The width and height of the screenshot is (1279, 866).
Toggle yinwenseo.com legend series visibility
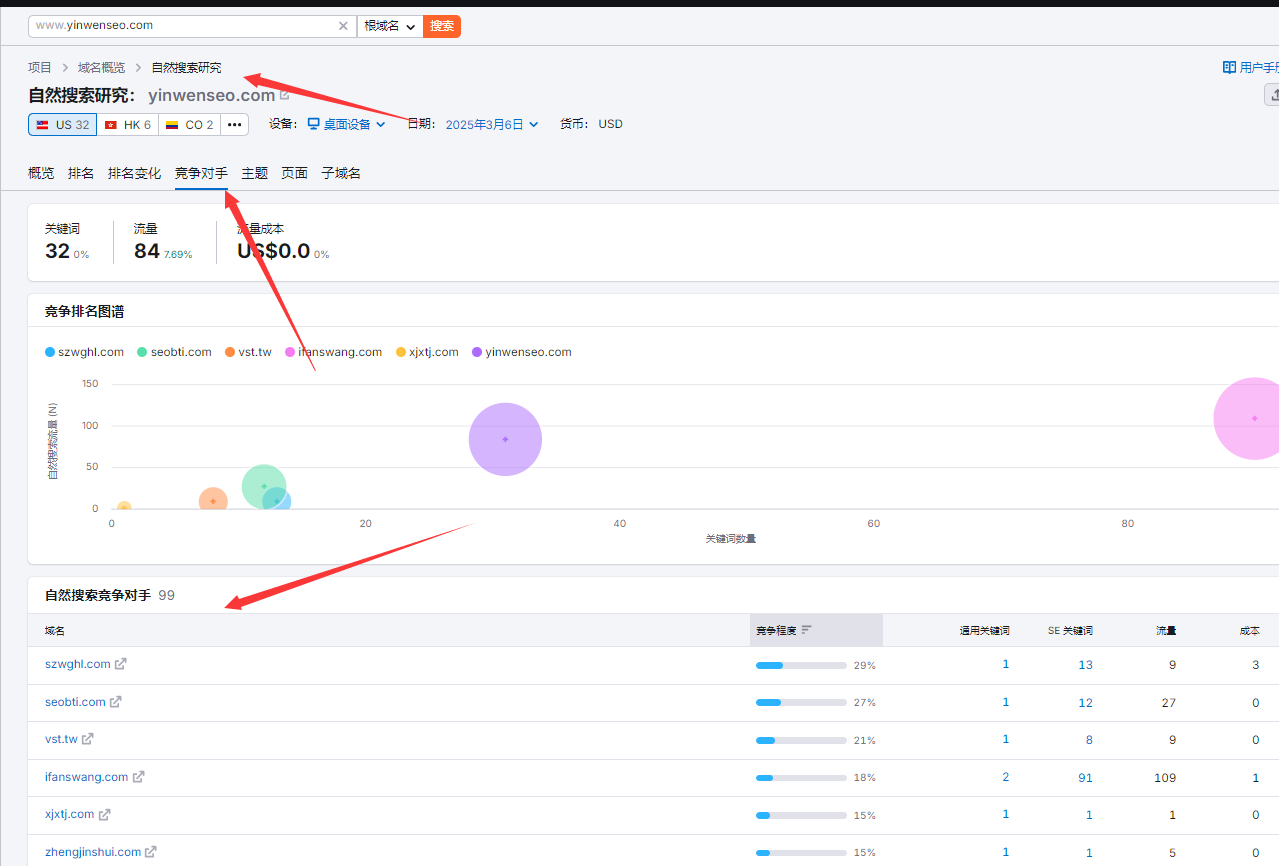[521, 352]
